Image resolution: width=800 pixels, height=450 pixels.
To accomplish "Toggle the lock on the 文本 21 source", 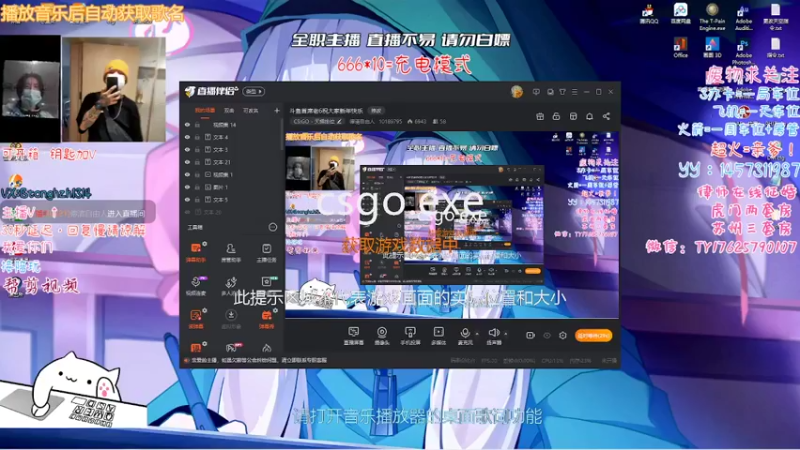I will click(x=197, y=162).
